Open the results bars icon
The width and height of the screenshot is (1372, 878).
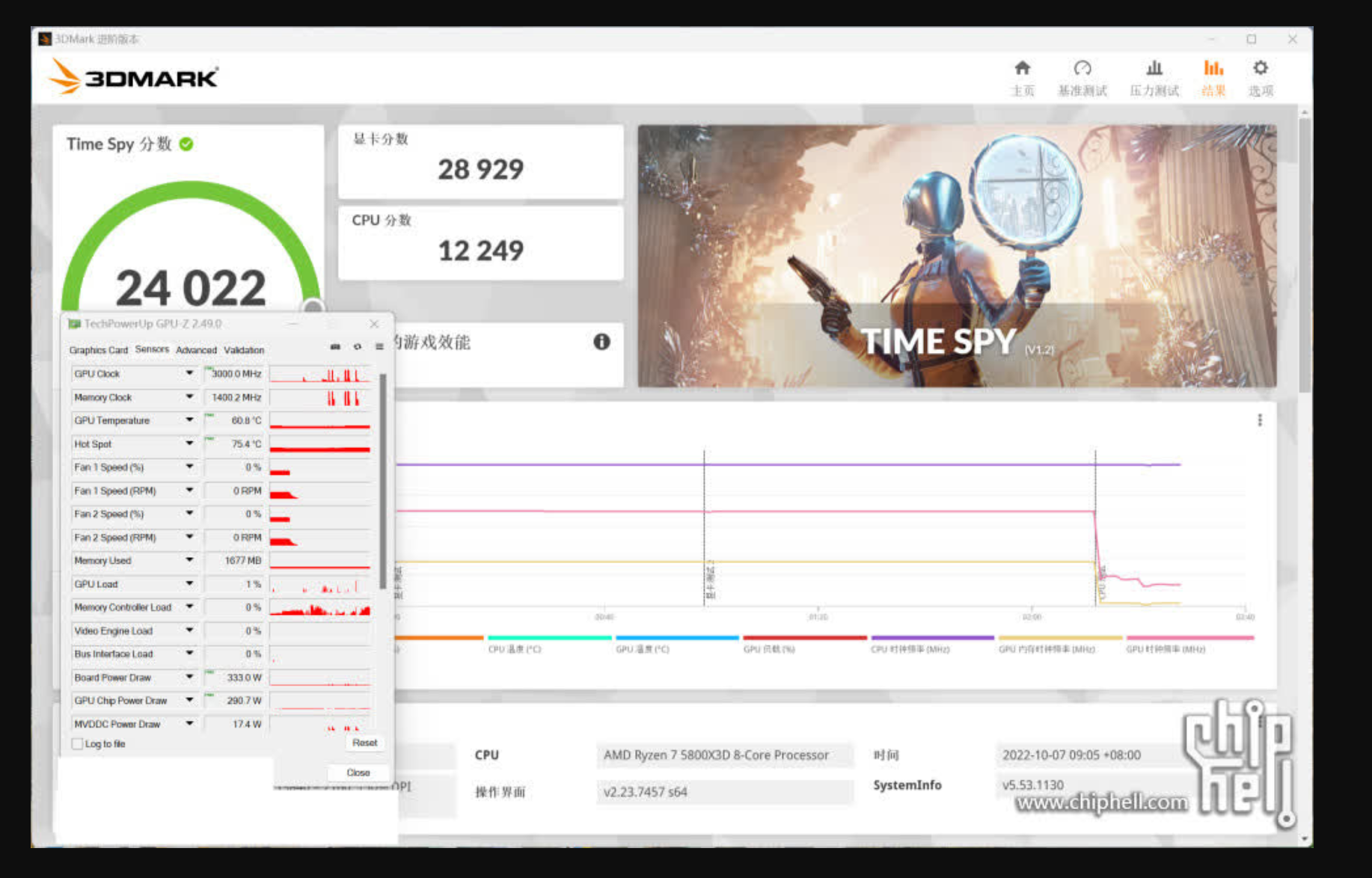coord(1213,68)
